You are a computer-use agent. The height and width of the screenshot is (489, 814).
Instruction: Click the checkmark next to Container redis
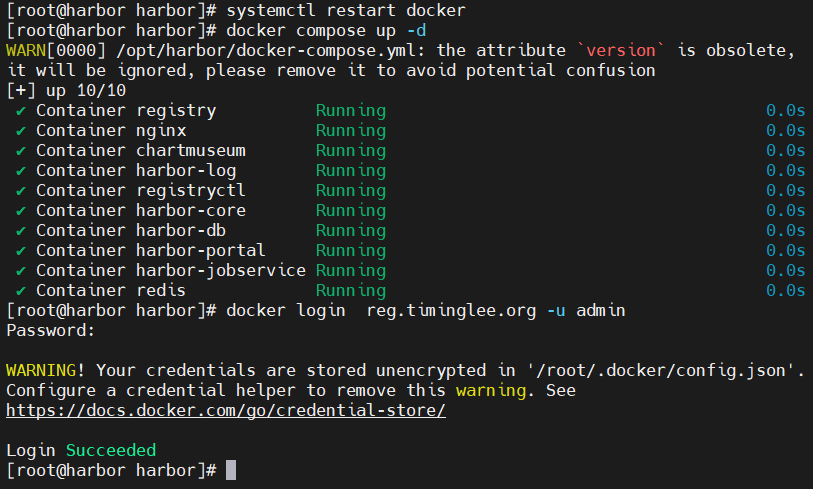pos(21,291)
